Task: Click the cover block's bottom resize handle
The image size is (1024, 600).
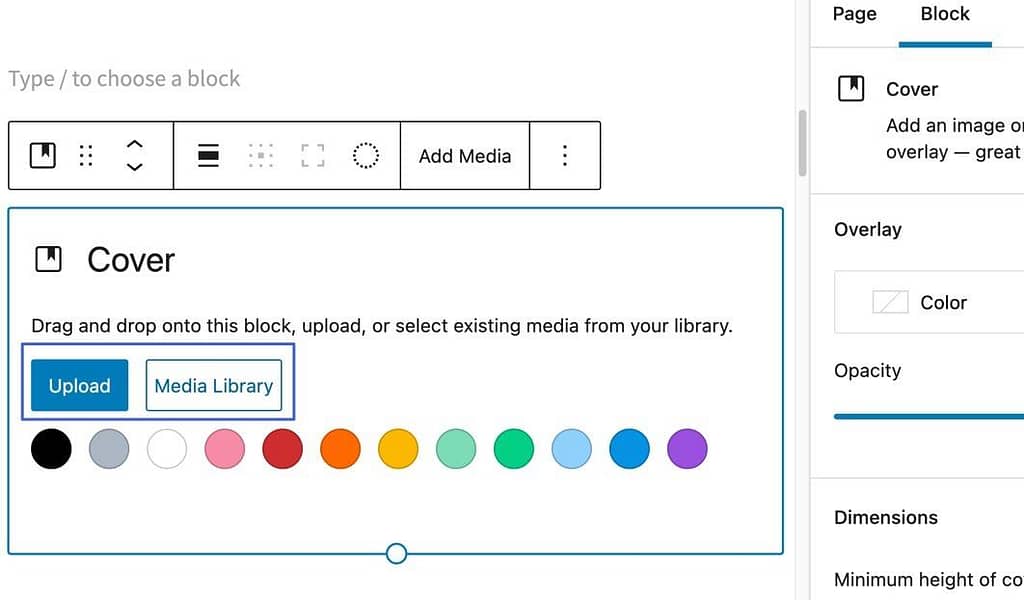Action: pos(396,554)
